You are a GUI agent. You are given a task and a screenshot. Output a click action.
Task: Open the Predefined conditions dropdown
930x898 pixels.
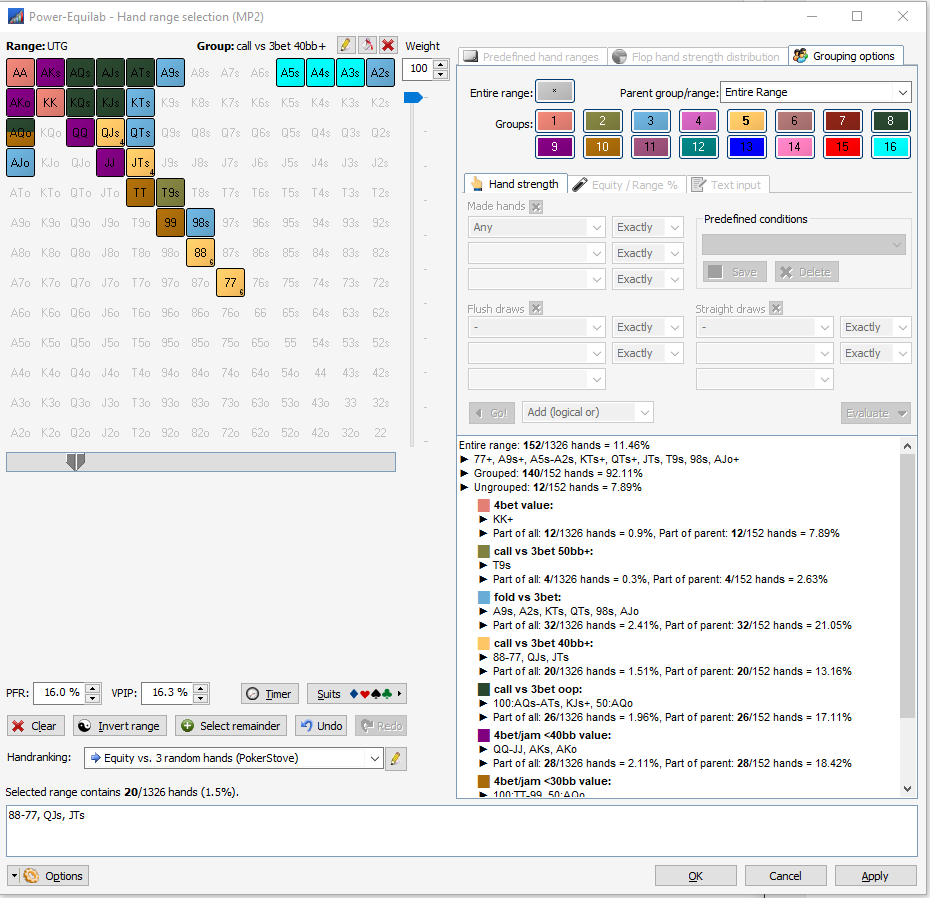[x=804, y=244]
